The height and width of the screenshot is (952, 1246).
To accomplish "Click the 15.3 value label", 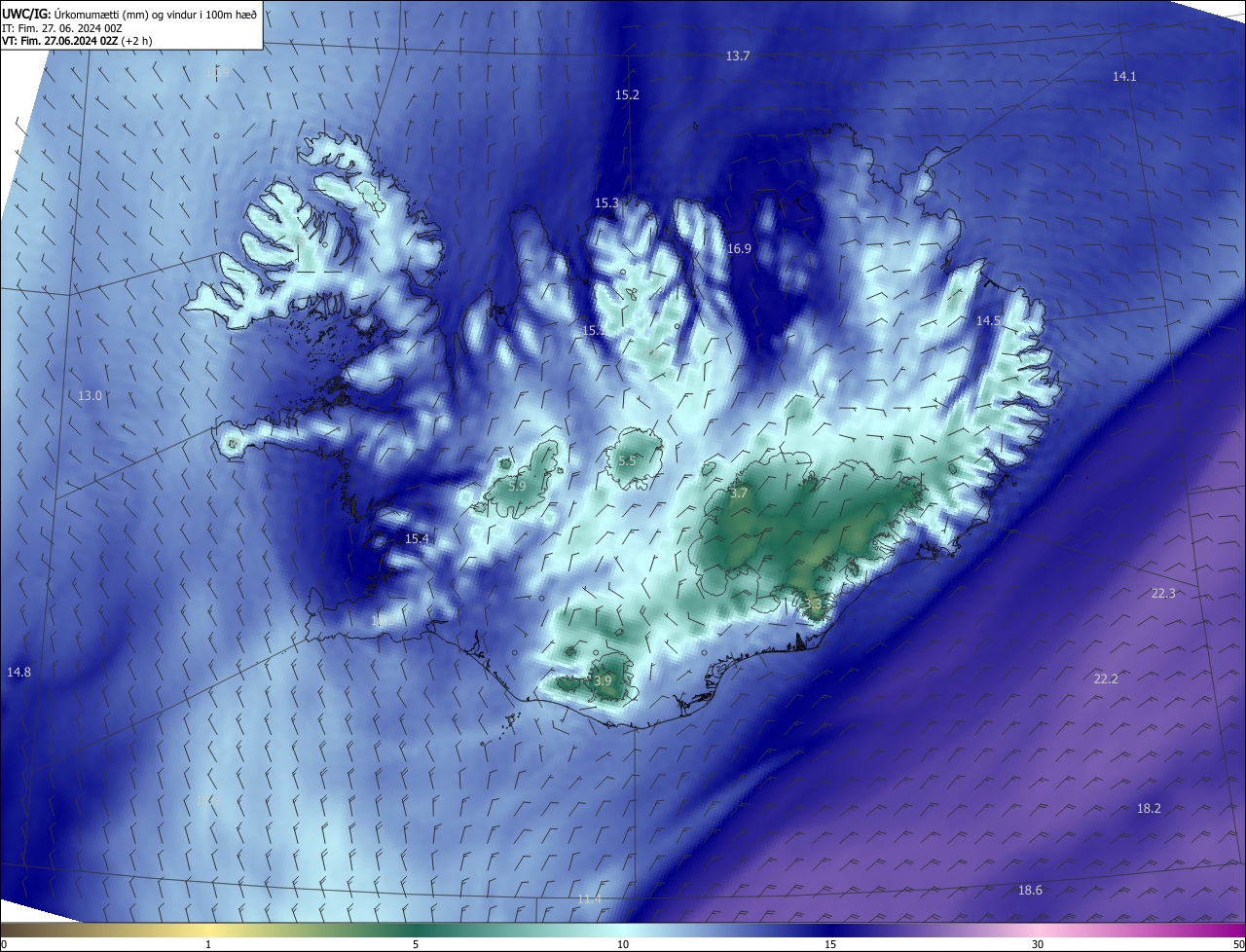I will [606, 203].
